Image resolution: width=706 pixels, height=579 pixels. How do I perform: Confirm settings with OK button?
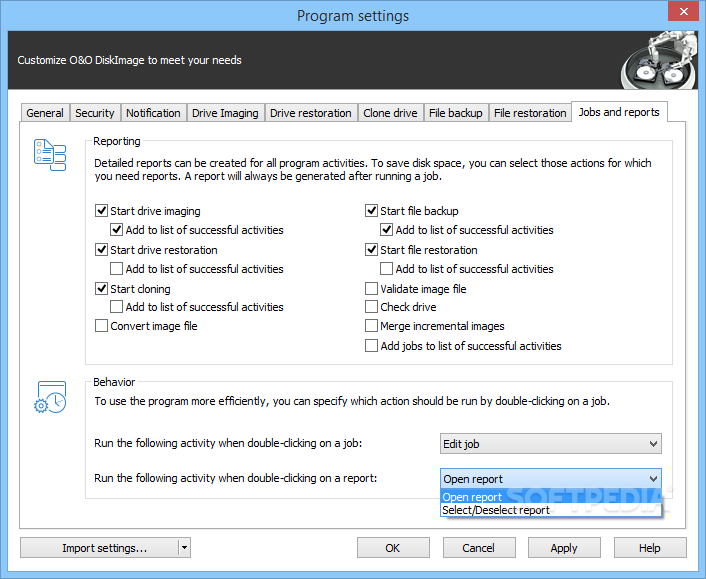pos(393,548)
